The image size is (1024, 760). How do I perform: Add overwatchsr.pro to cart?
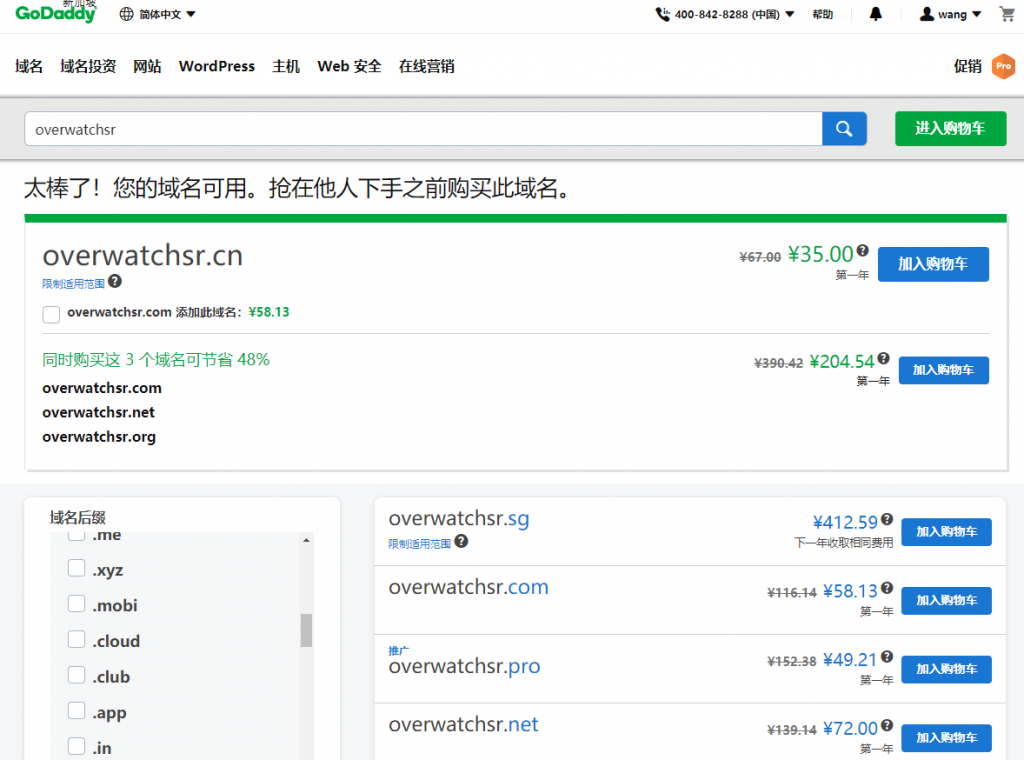click(946, 669)
